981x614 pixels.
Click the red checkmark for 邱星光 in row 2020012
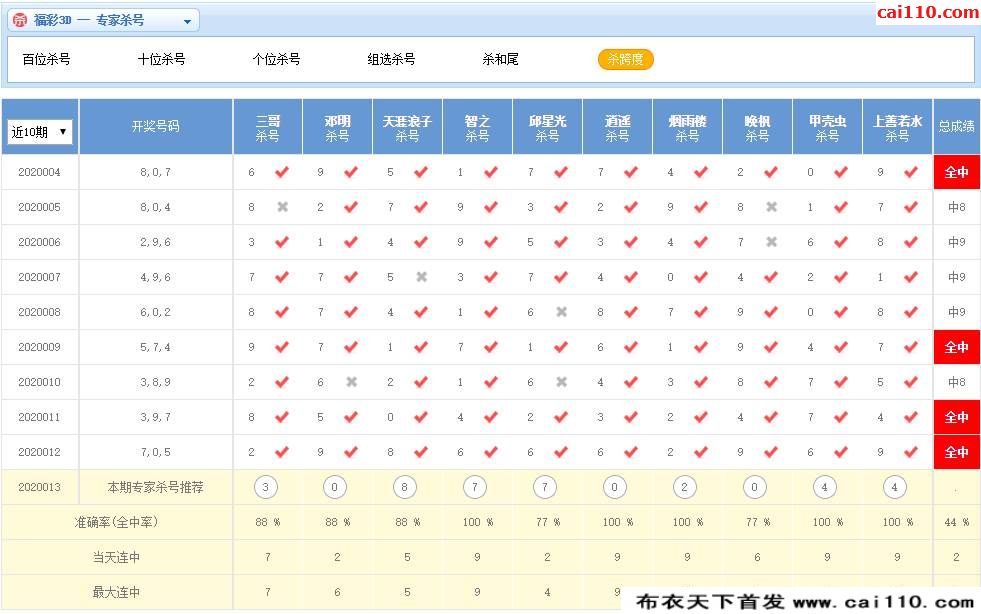coord(561,452)
